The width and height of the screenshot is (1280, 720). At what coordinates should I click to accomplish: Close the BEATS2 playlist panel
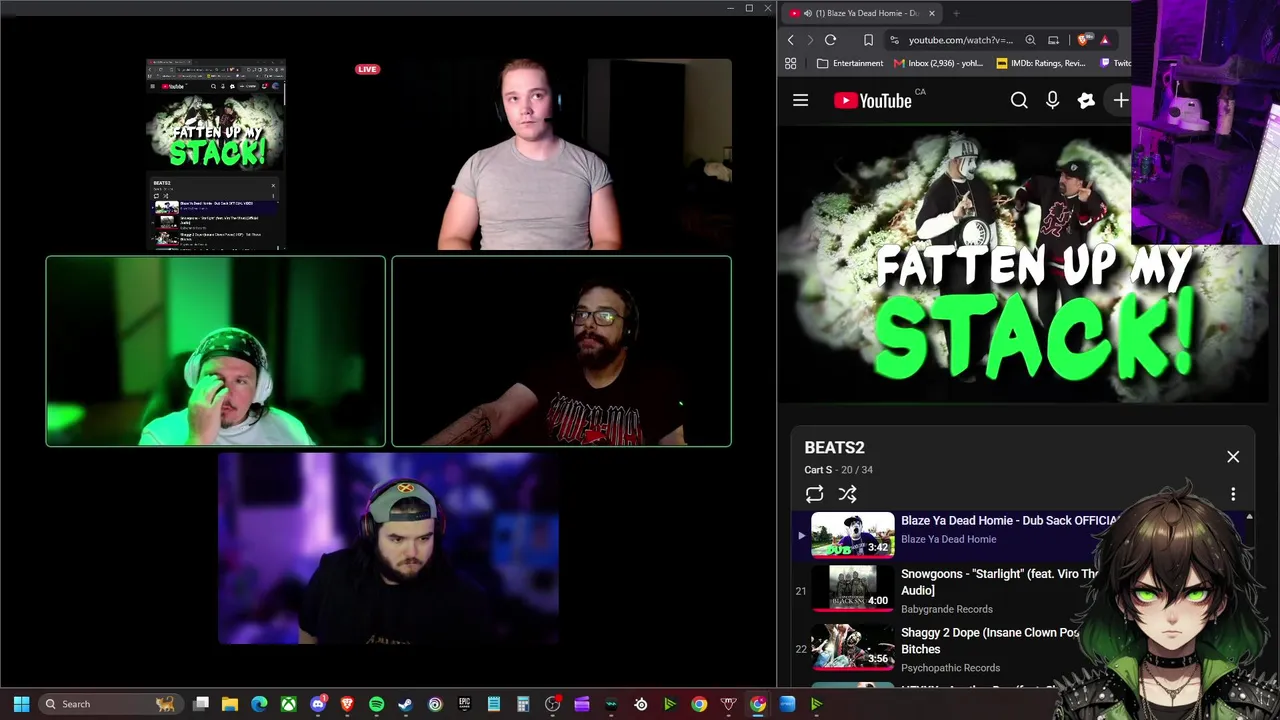[x=1233, y=457]
